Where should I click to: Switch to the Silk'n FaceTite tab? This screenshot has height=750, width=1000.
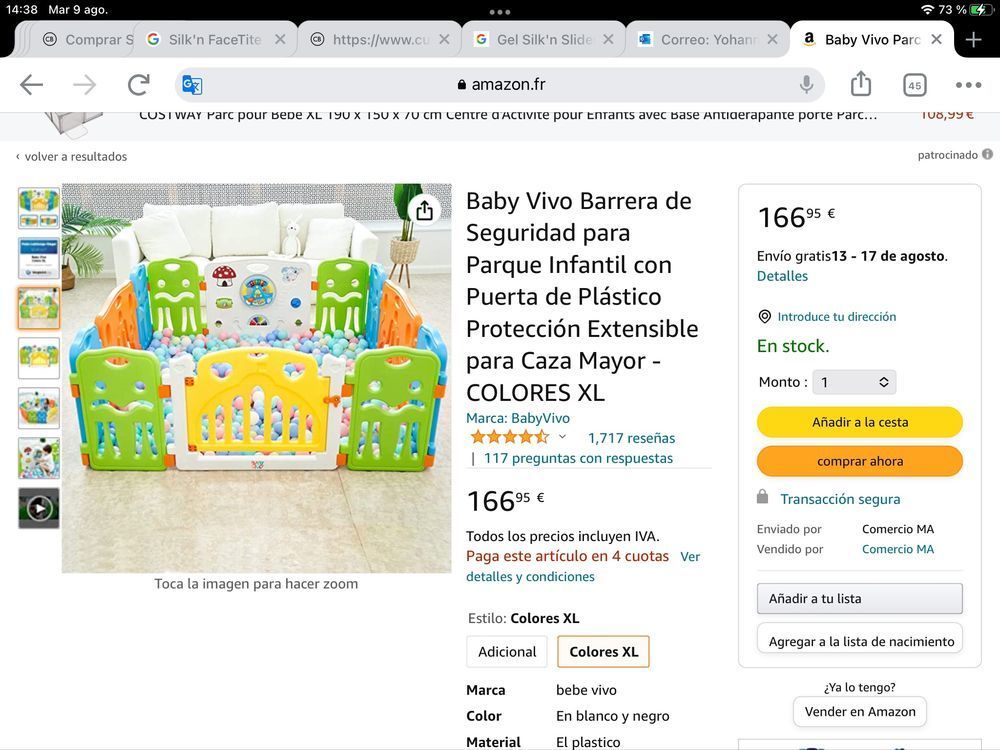point(216,40)
